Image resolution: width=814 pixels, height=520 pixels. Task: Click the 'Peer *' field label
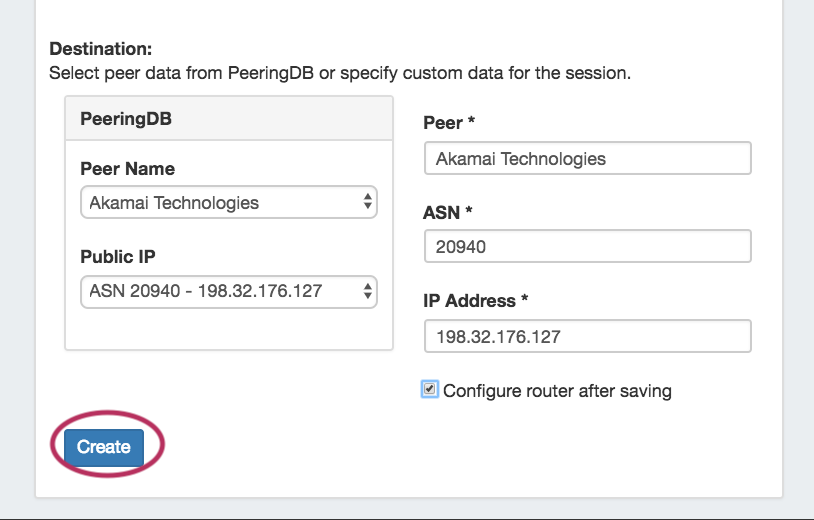click(449, 123)
